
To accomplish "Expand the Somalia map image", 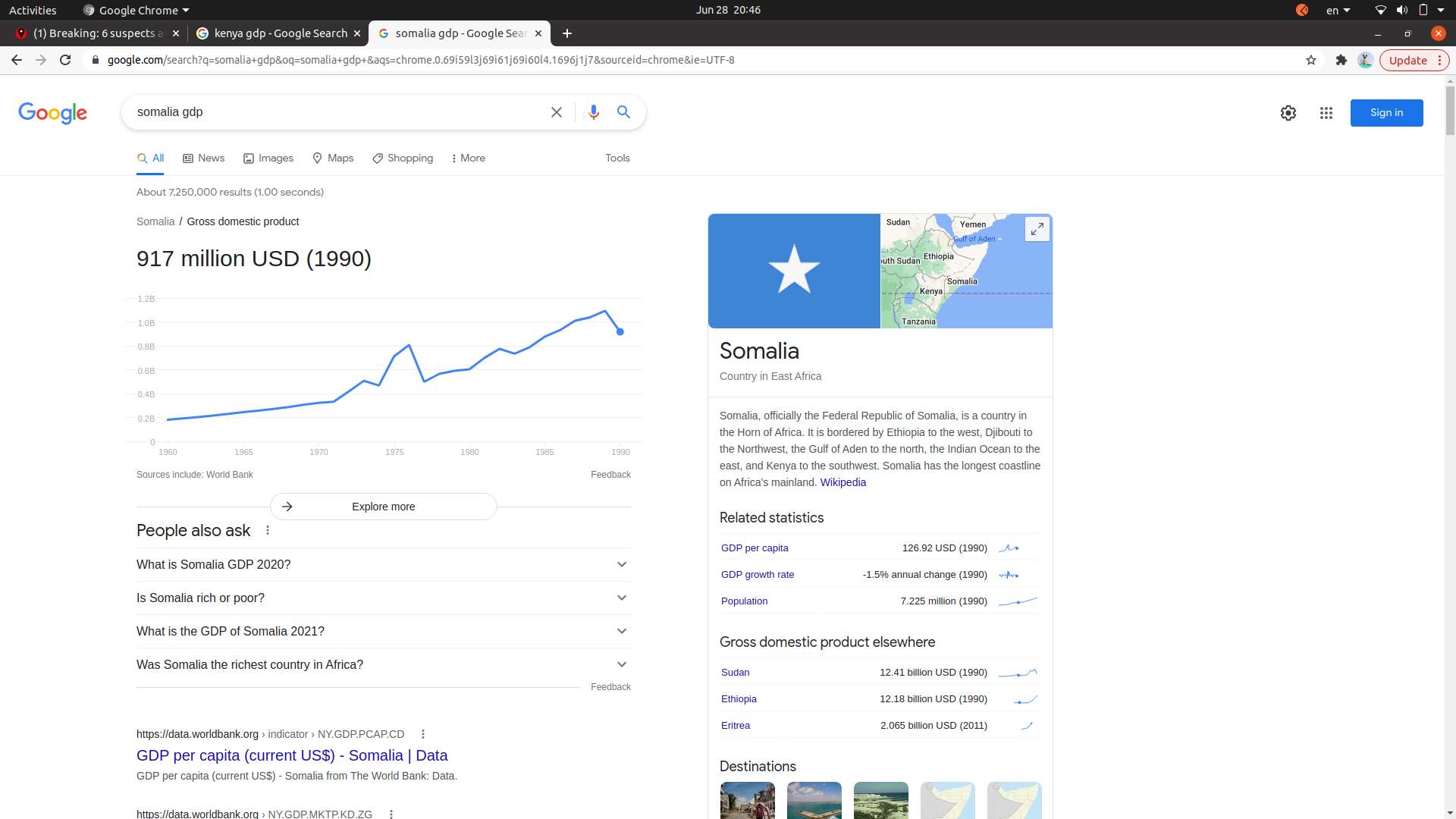I will (1037, 229).
